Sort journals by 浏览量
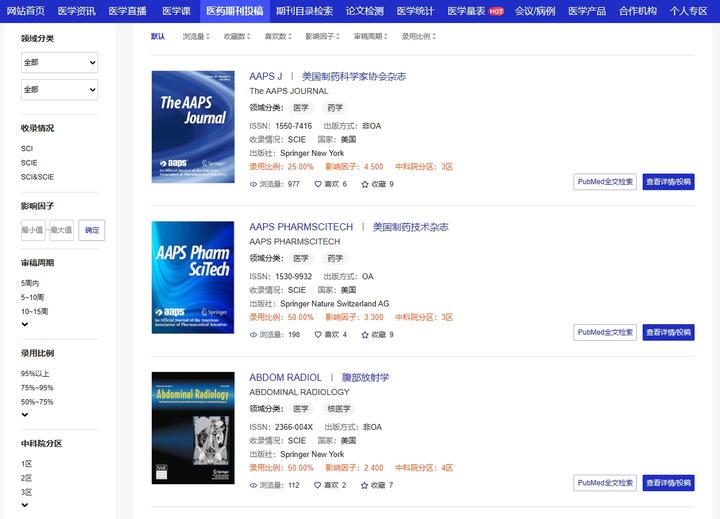The width and height of the screenshot is (720, 519). pyautogui.click(x=196, y=36)
